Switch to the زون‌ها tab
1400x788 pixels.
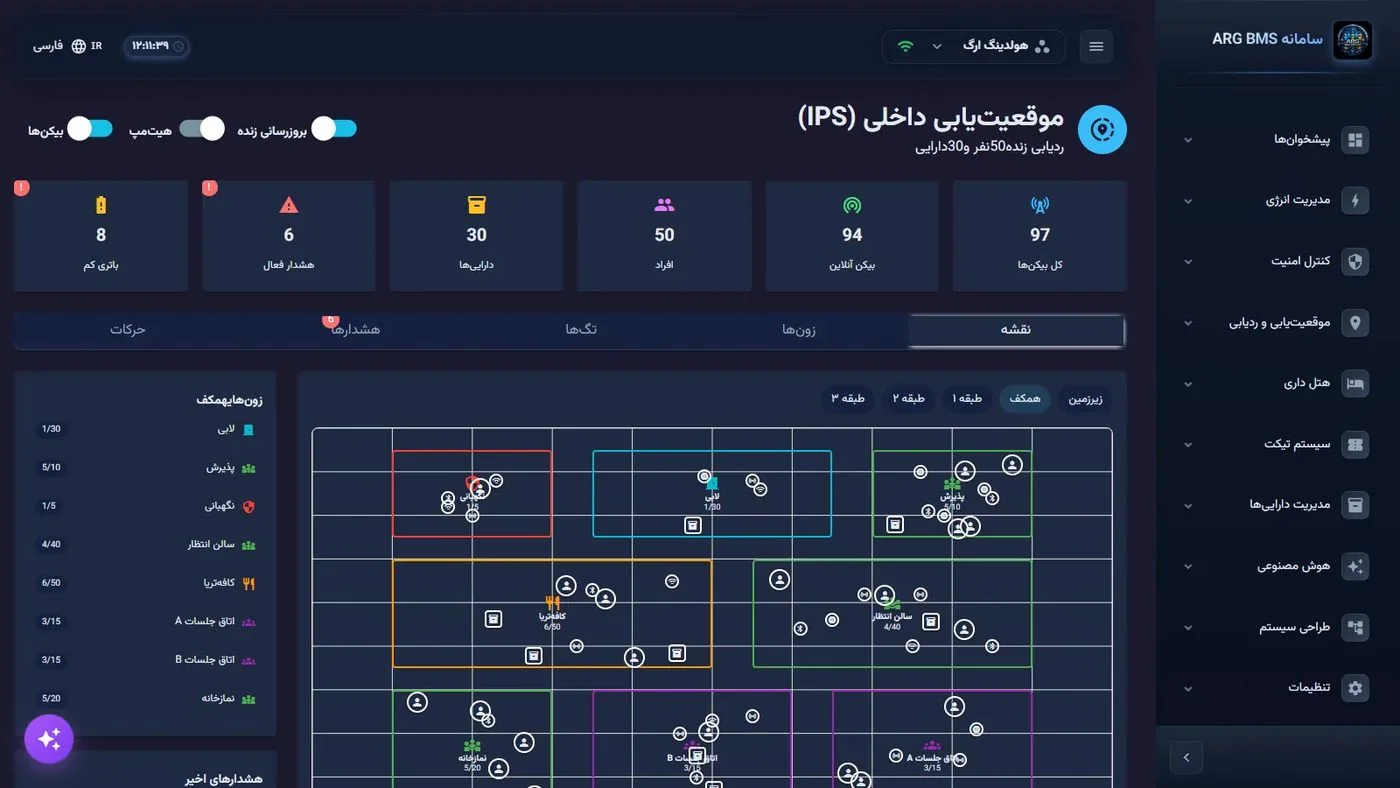[x=799, y=330]
